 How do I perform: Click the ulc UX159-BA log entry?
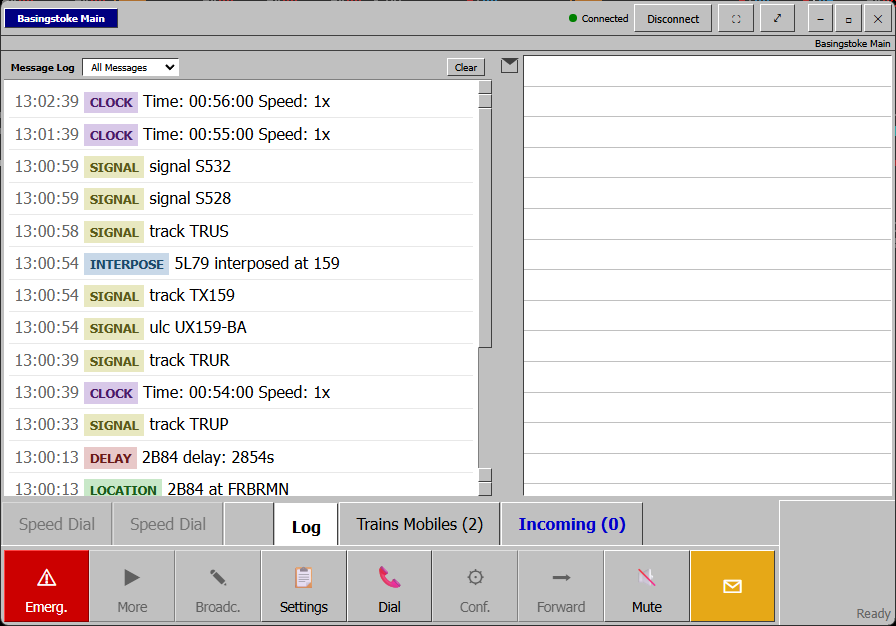click(x=241, y=328)
